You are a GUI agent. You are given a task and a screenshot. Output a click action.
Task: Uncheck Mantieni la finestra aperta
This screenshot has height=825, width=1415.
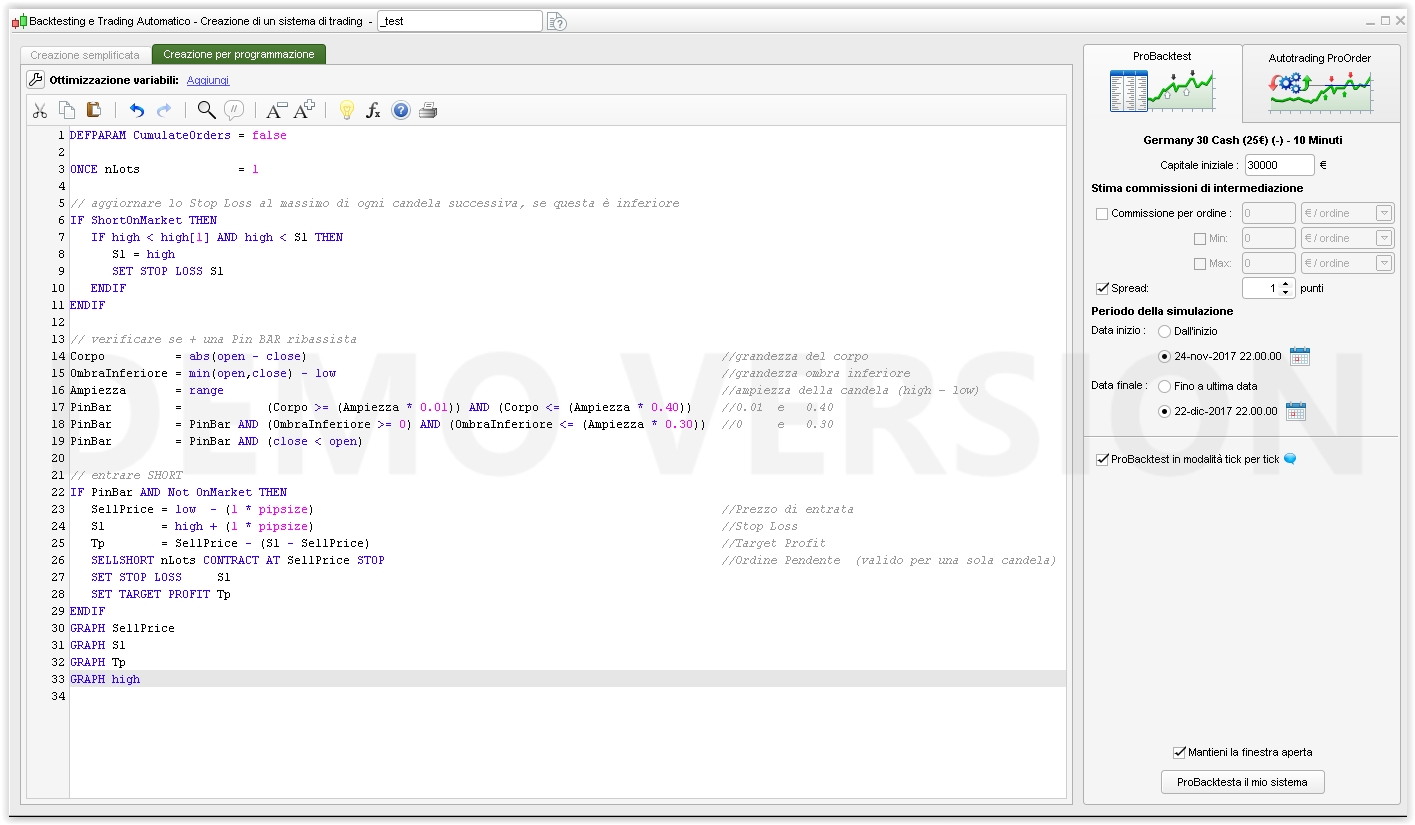coord(1179,752)
